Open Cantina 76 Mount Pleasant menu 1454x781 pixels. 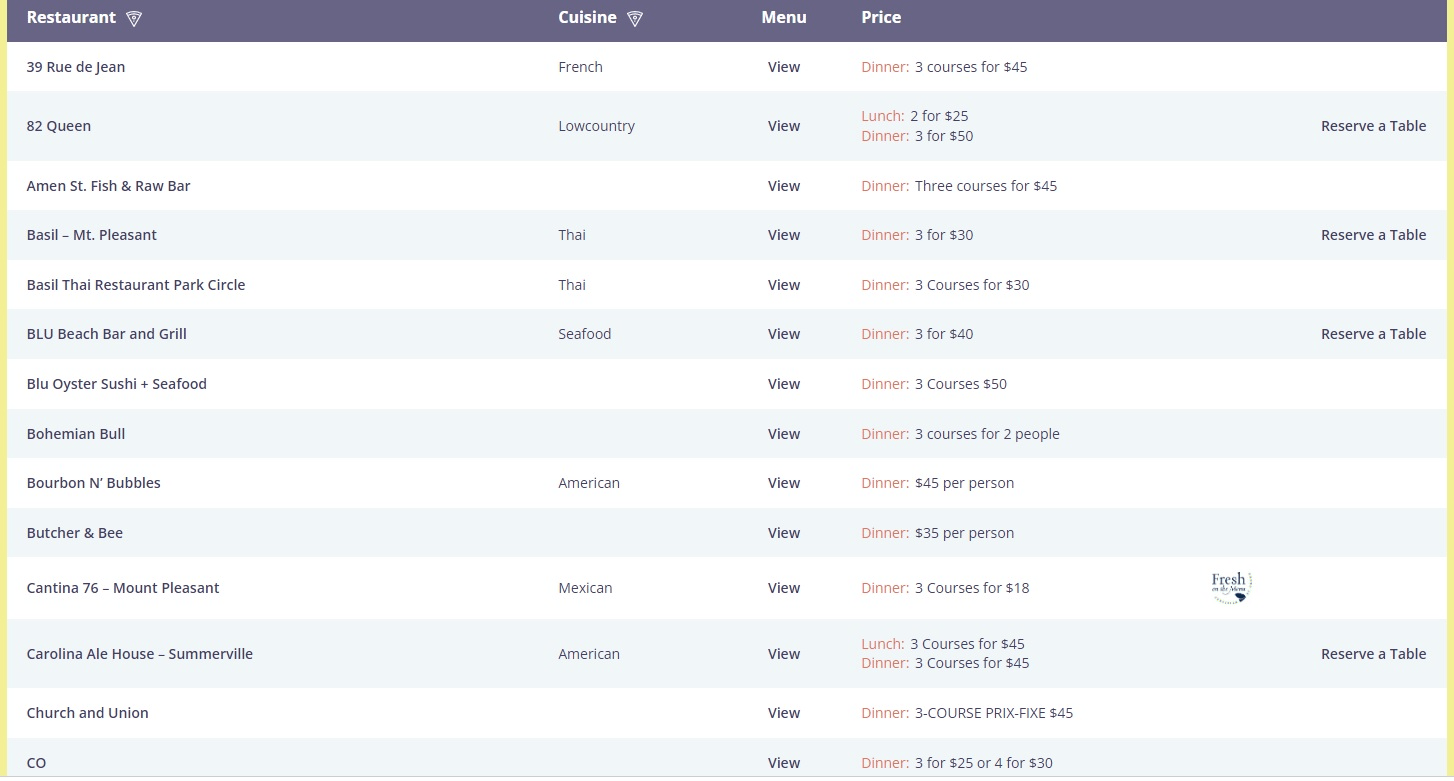783,588
